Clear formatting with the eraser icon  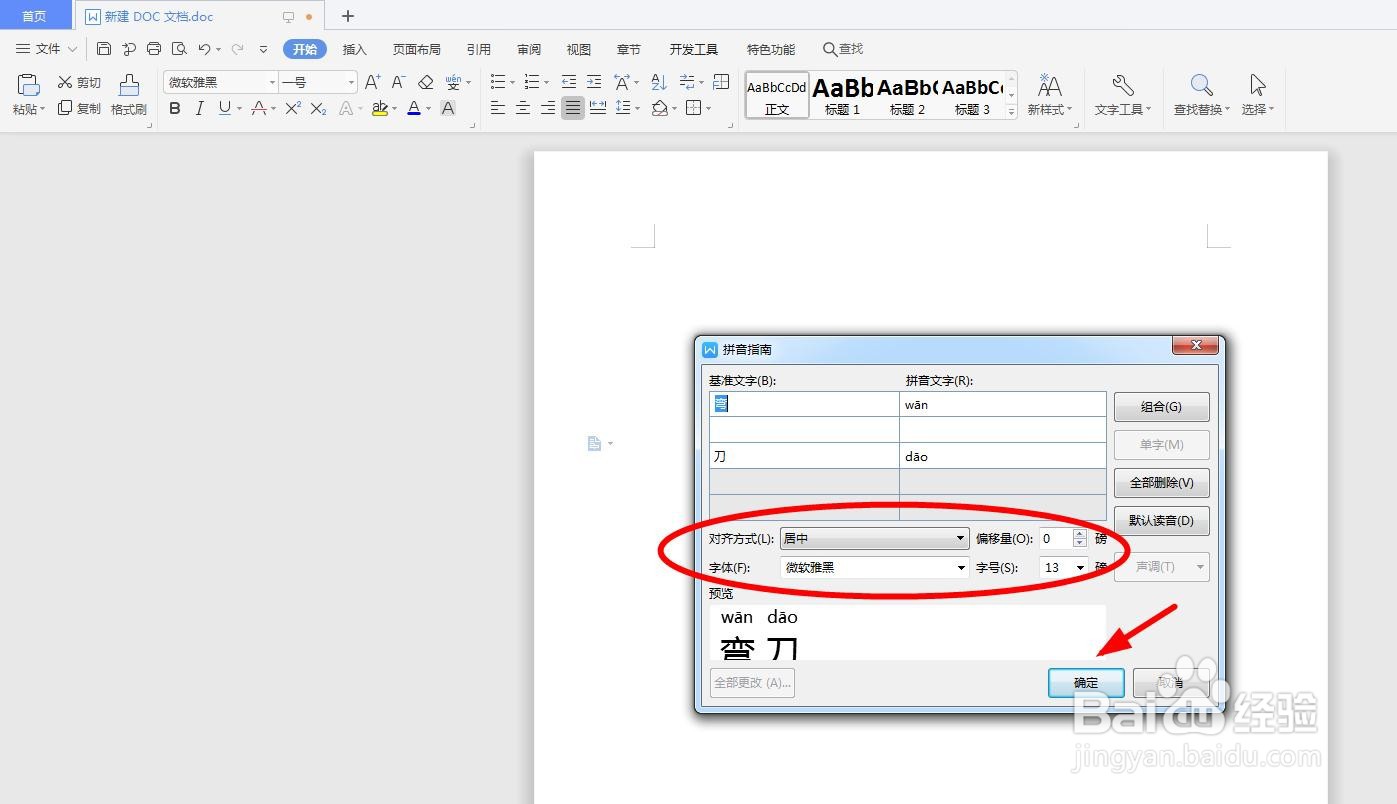424,81
